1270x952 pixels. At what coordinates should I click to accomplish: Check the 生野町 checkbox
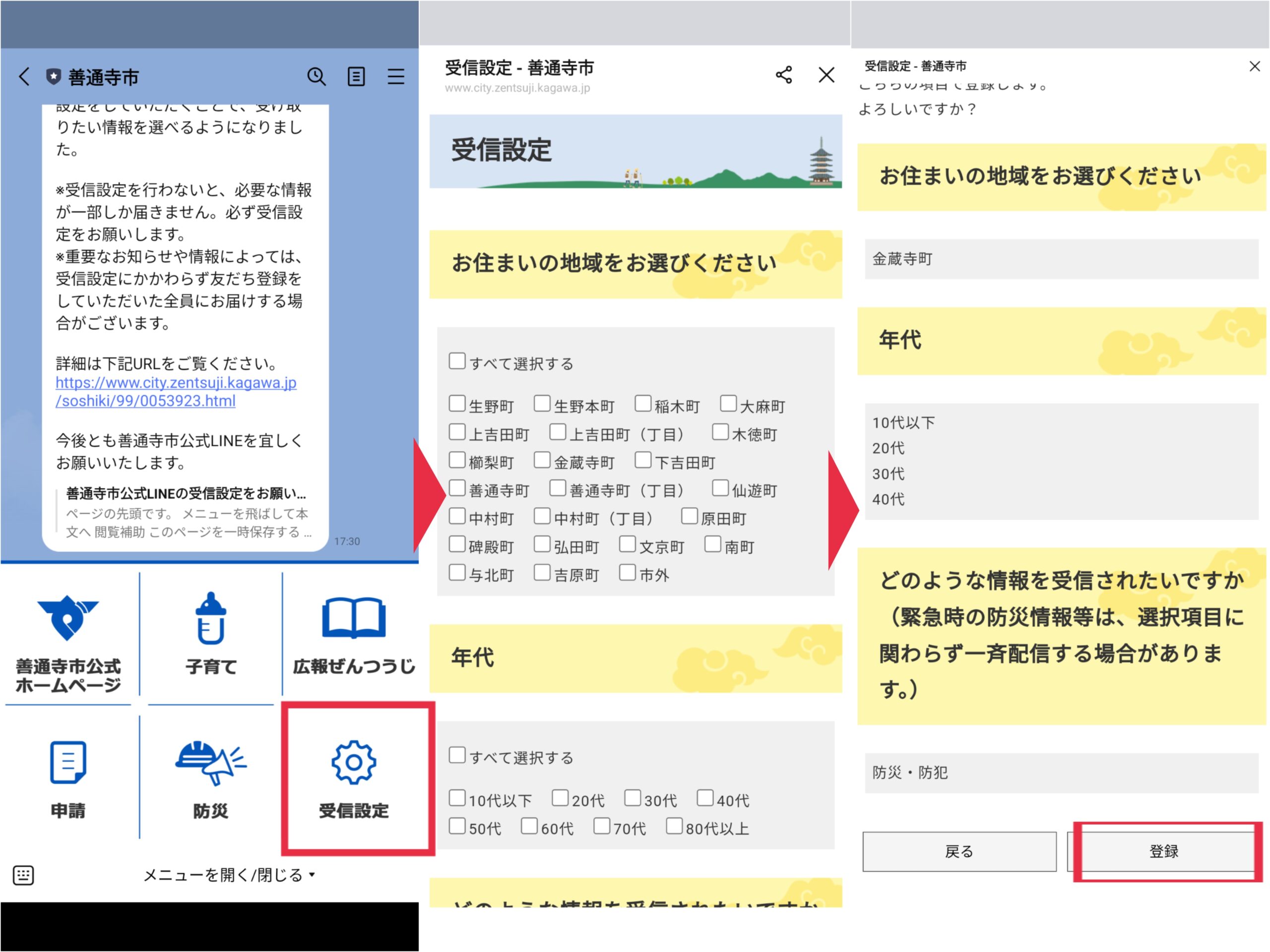(457, 404)
